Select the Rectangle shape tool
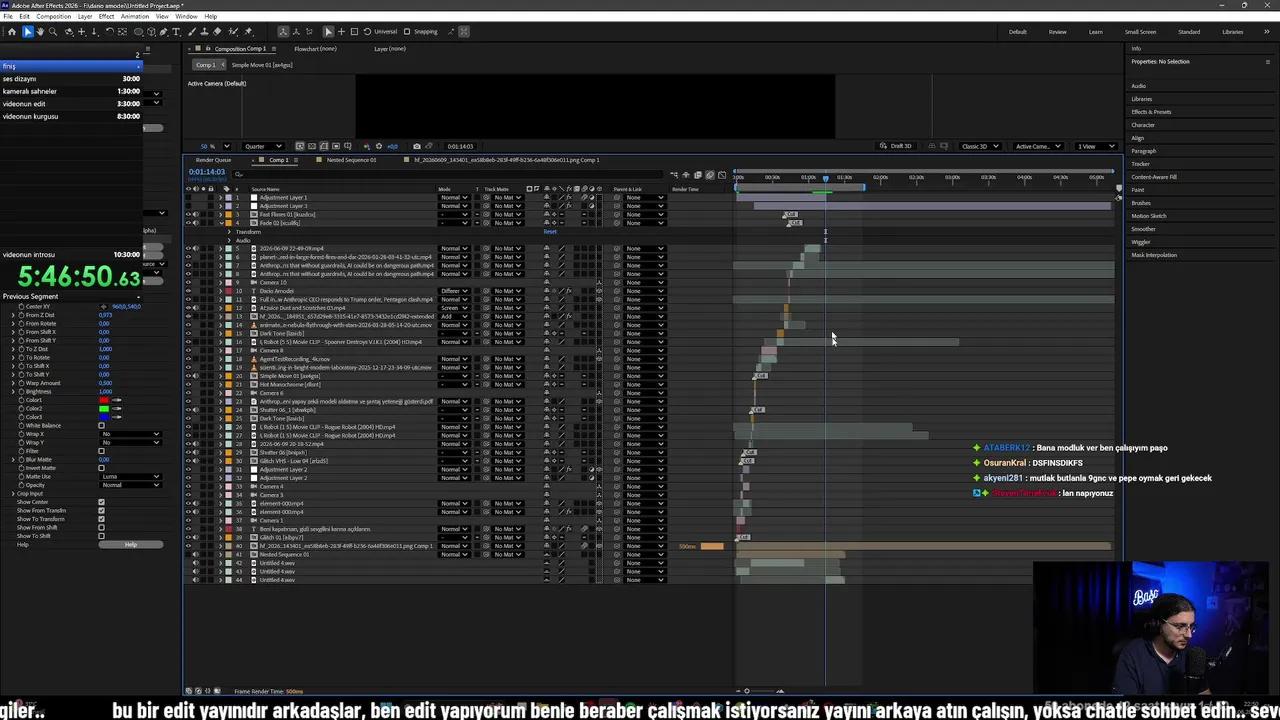This screenshot has width=1280, height=720. click(138, 32)
